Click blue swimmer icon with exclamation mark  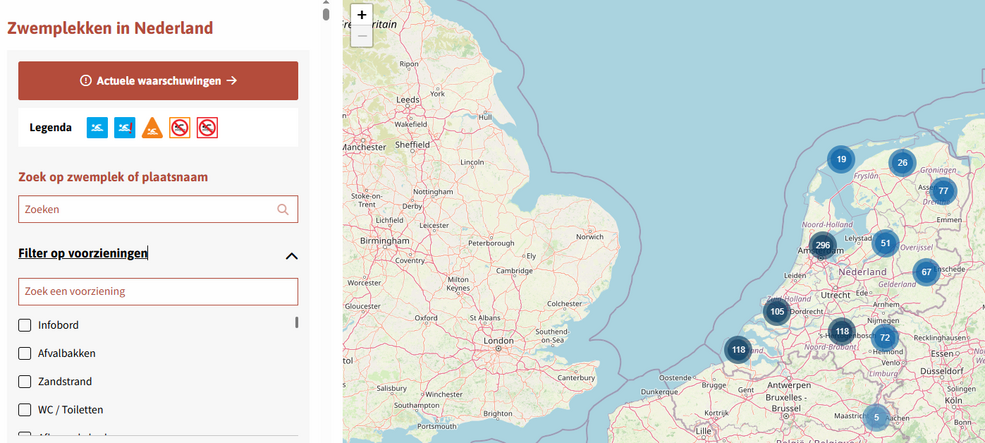tap(124, 128)
